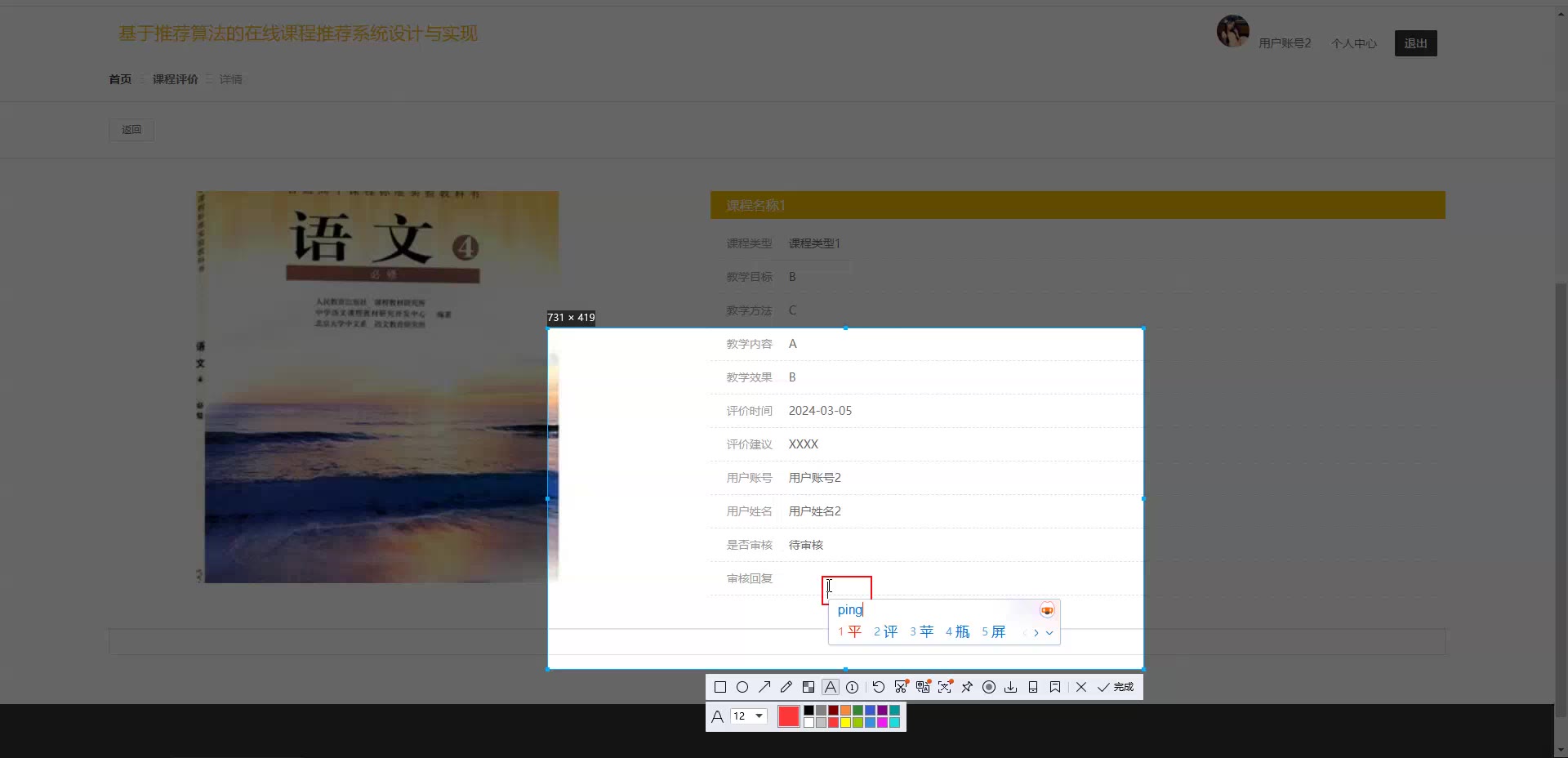The width and height of the screenshot is (1568, 758).
Task: Select the ellipse annotation tool
Action: click(x=742, y=687)
